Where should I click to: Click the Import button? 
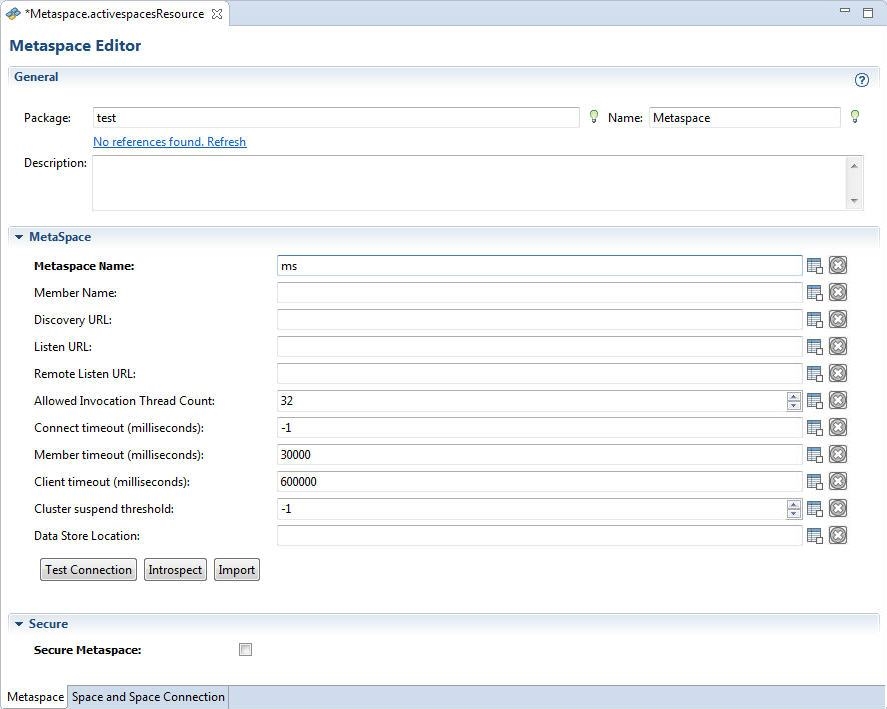coord(236,570)
